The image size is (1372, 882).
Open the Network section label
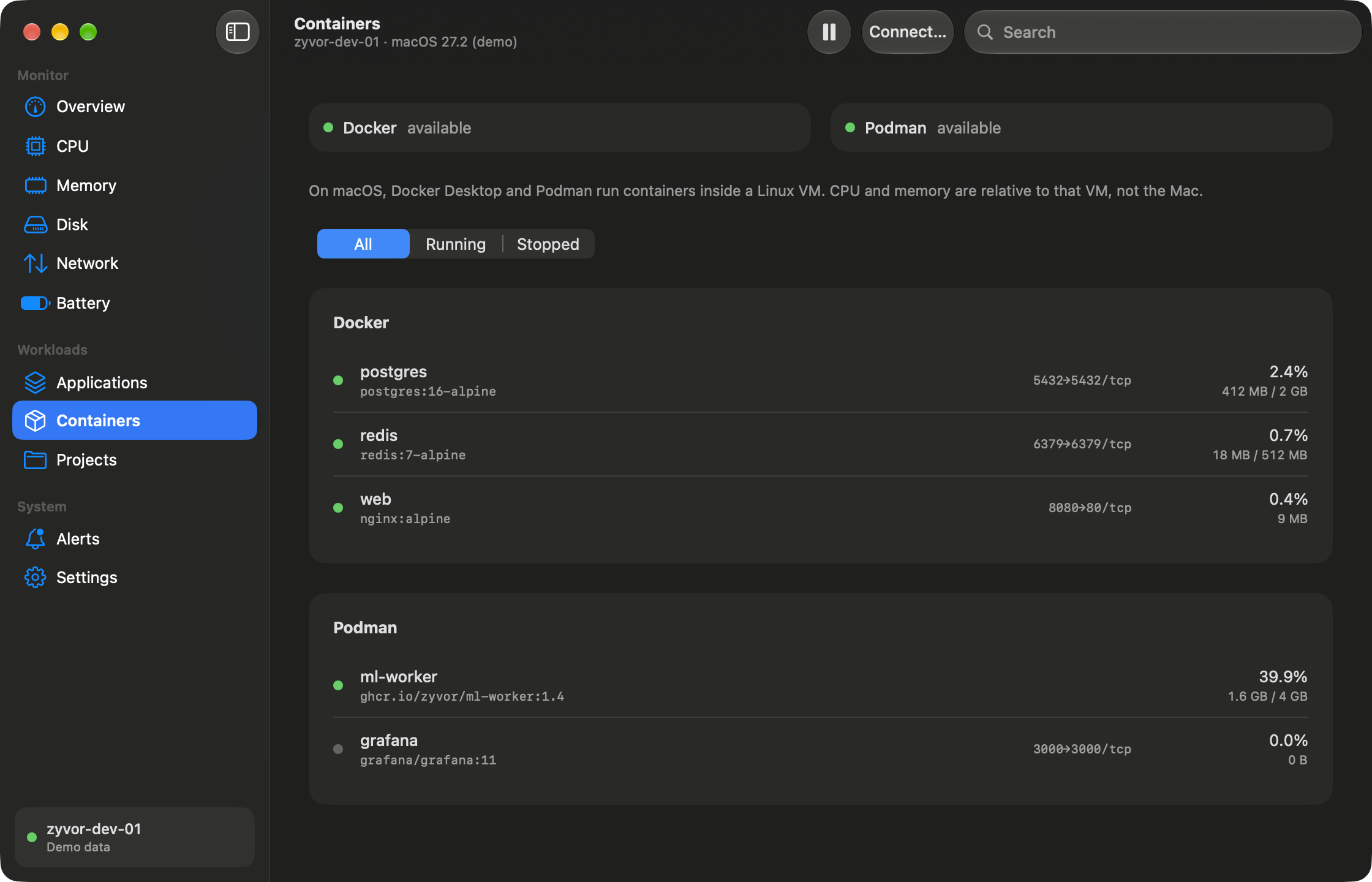pos(88,263)
